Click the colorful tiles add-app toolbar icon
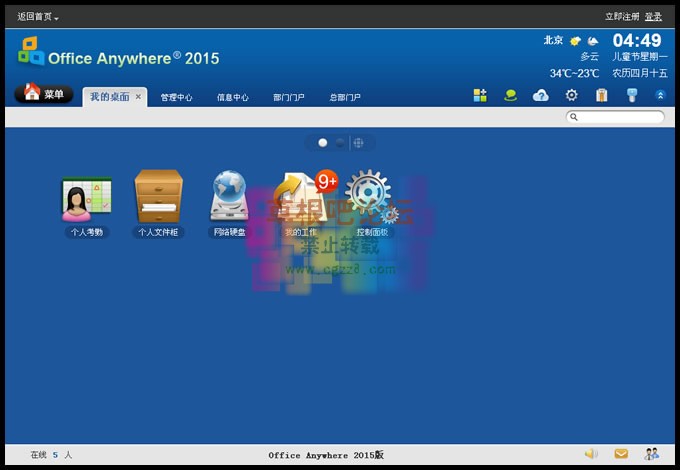The image size is (680, 470). 480,95
